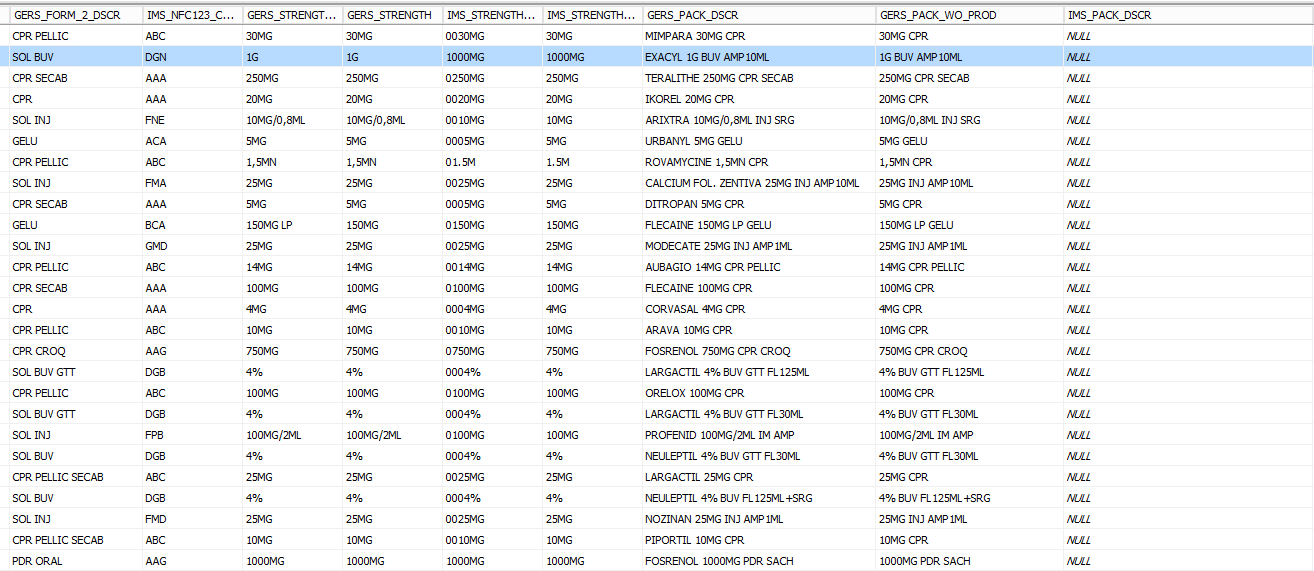Select cell EXACYL 1G BUV AMP10ML
This screenshot has width=1314, height=571.
tap(759, 57)
